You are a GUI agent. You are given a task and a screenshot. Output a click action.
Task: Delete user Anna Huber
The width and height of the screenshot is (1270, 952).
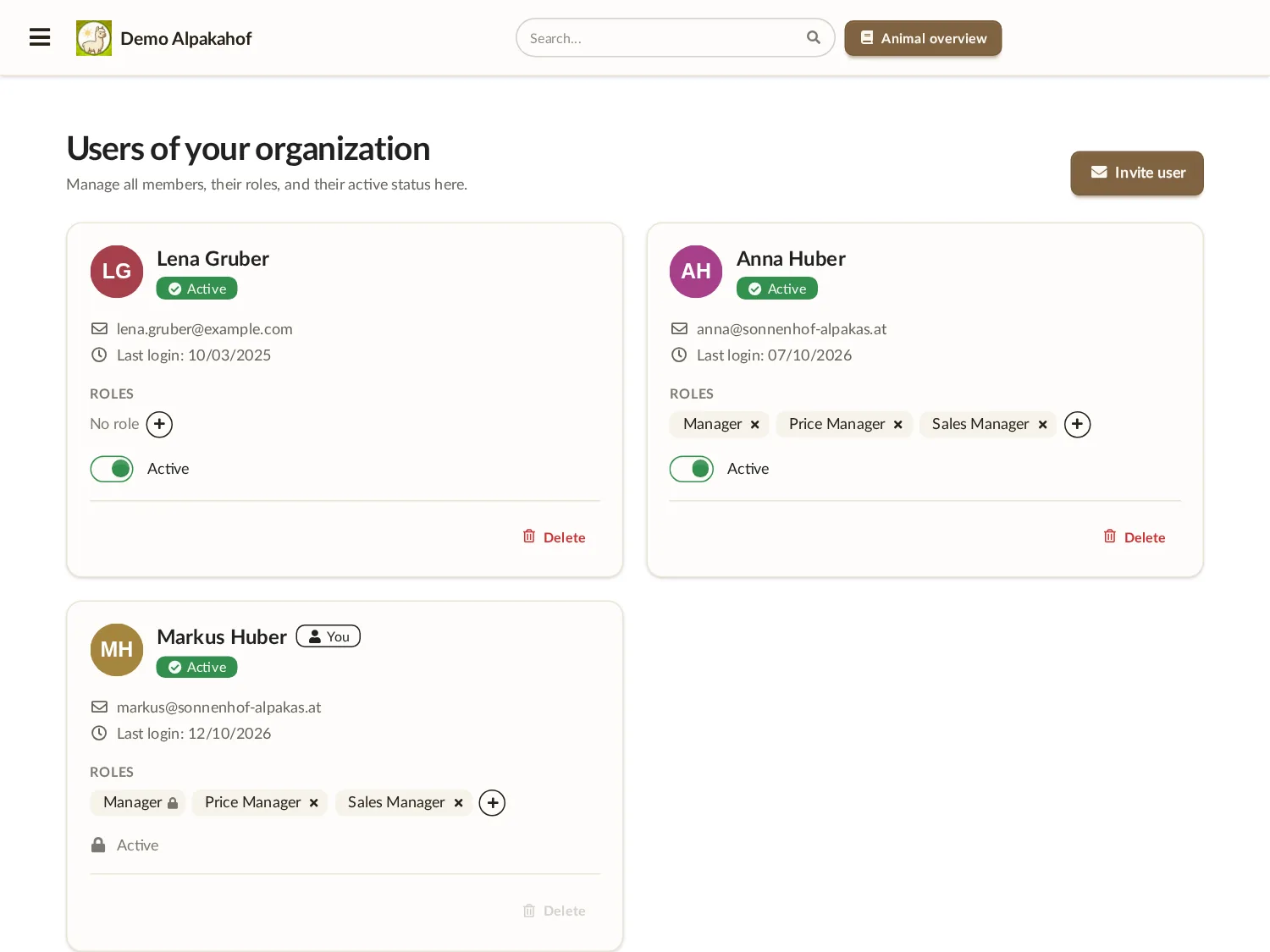1135,537
